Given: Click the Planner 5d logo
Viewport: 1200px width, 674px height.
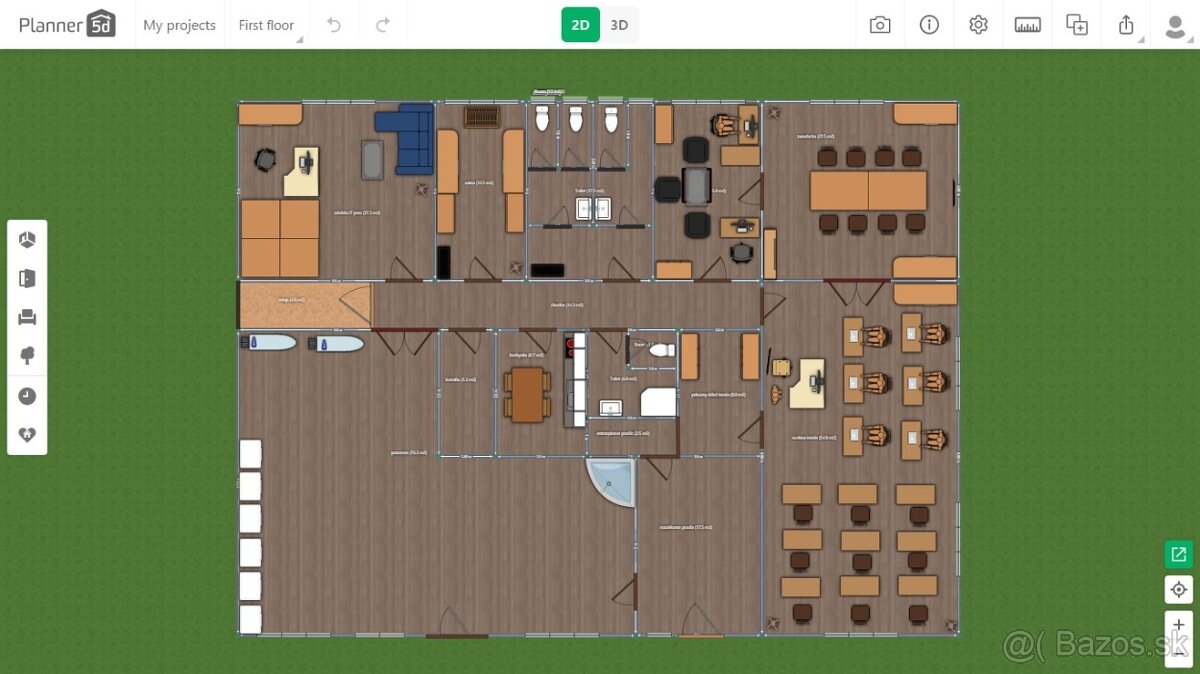Looking at the screenshot, I should tap(66, 25).
